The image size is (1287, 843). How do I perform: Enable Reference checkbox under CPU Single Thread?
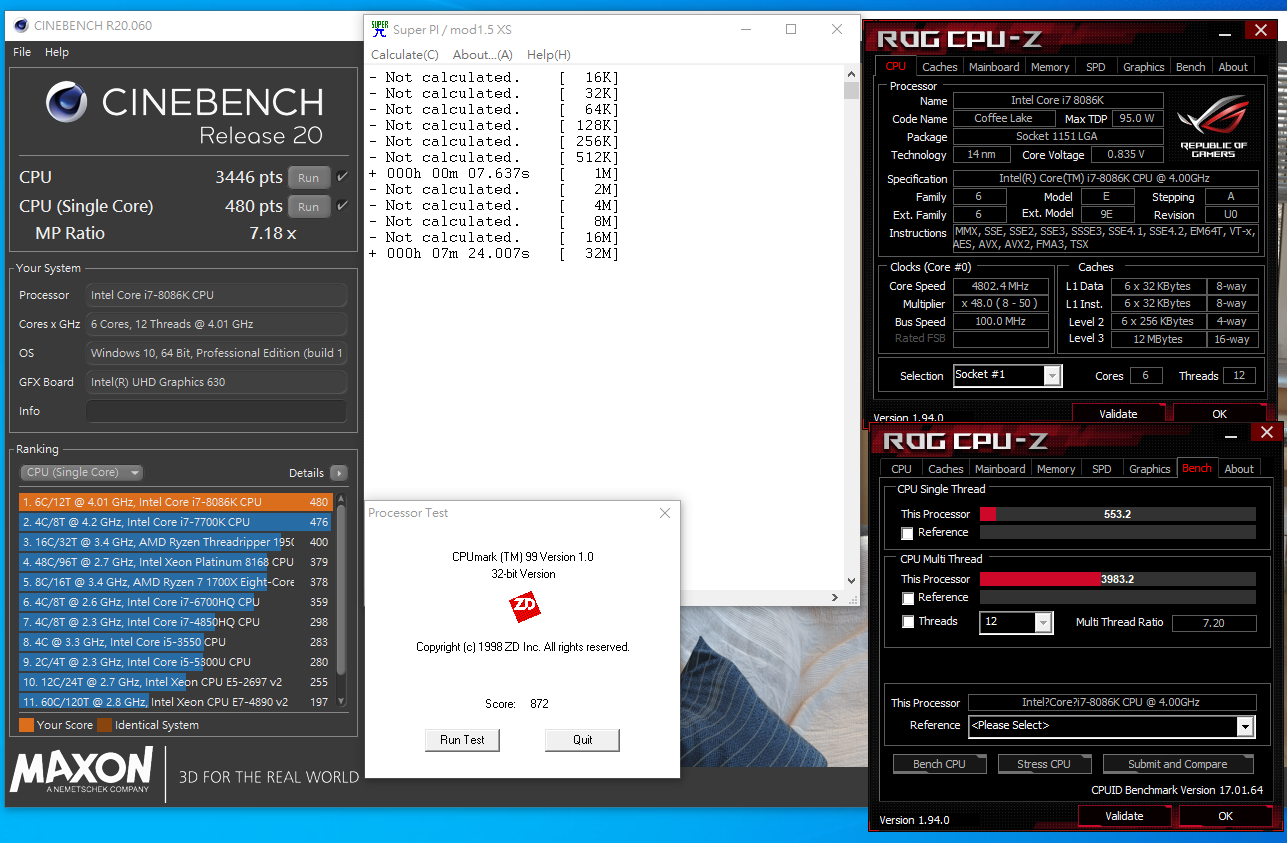tap(907, 533)
